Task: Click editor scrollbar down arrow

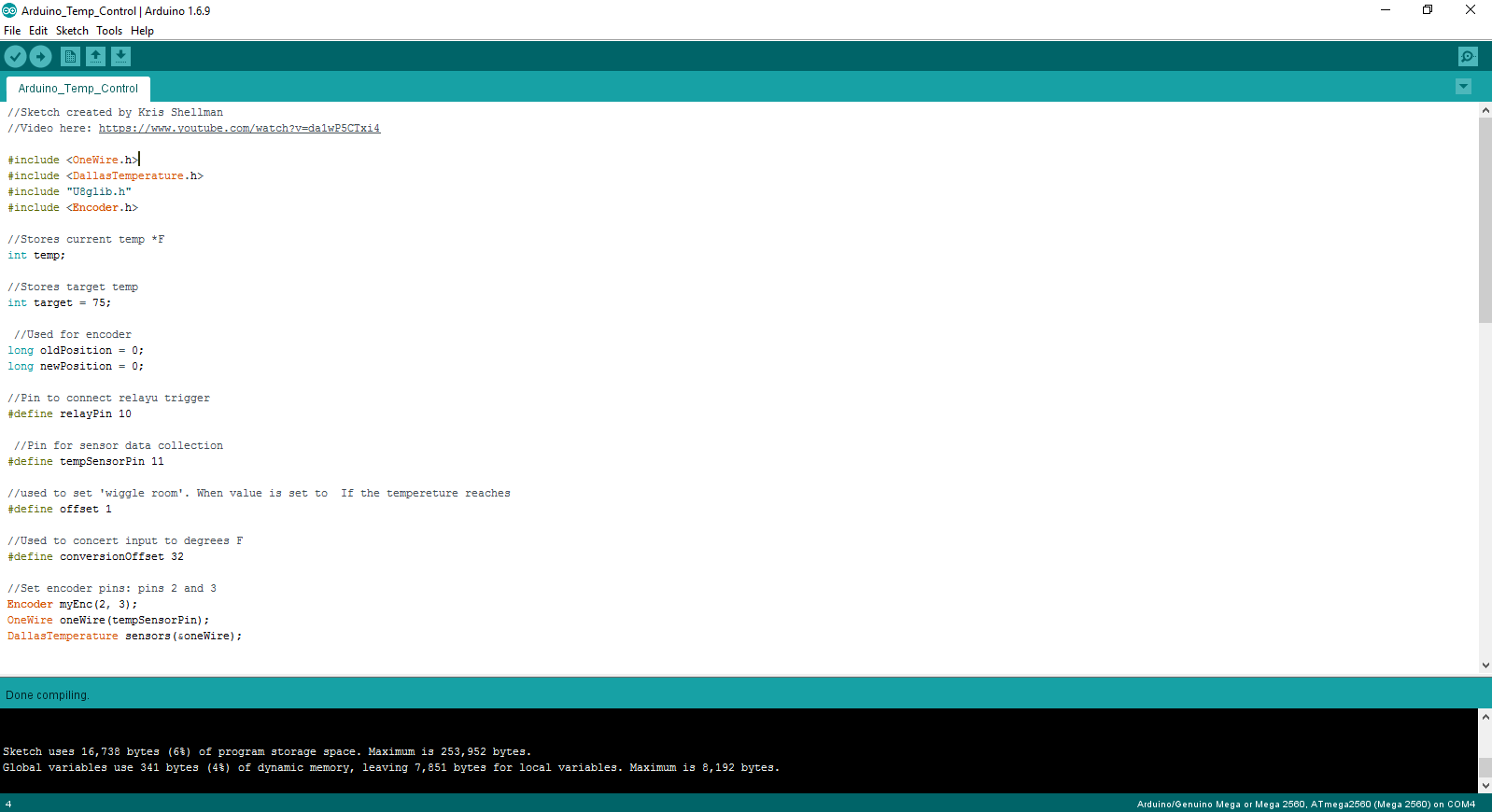Action: tap(1485, 665)
